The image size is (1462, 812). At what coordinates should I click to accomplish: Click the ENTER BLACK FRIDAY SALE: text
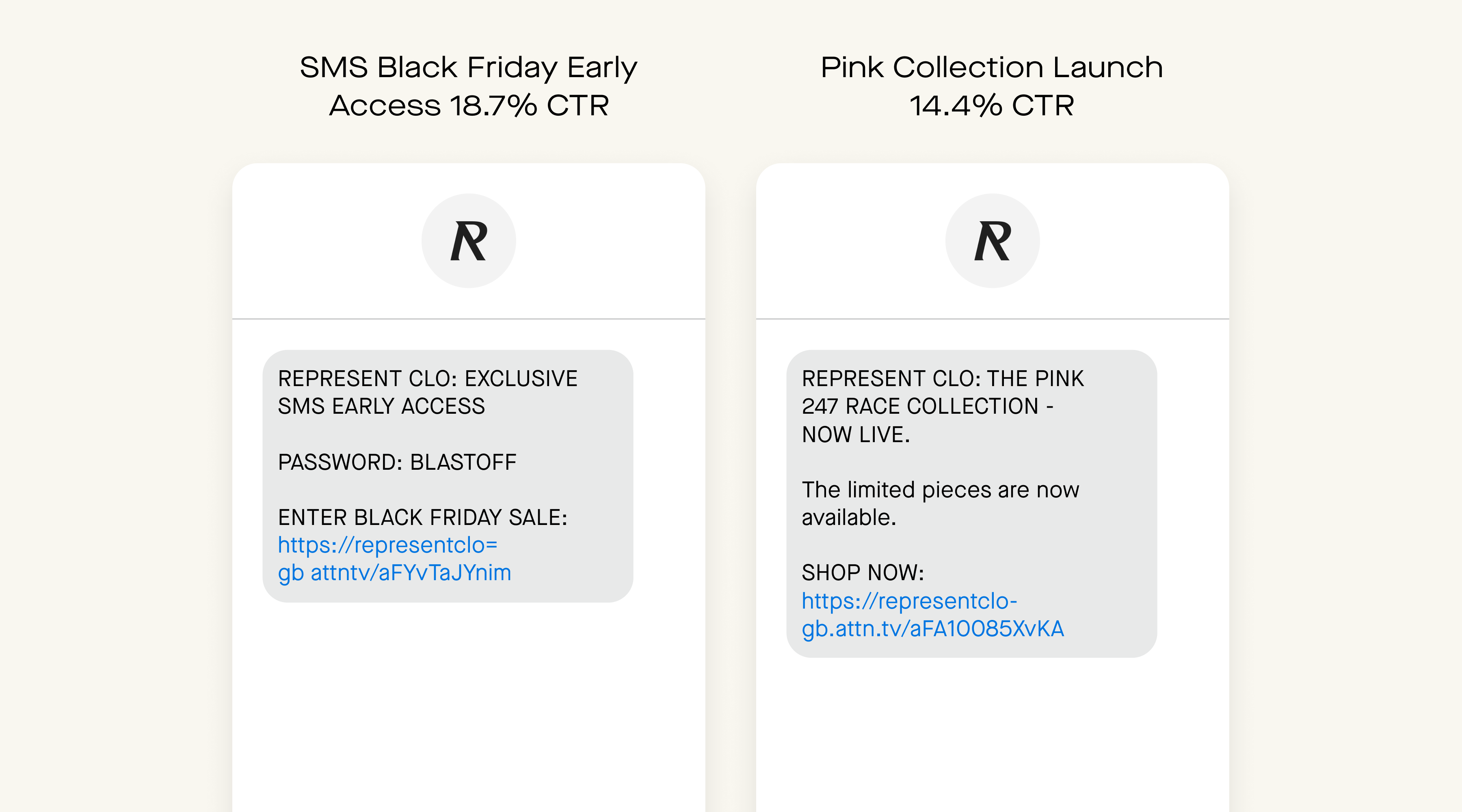(x=422, y=518)
